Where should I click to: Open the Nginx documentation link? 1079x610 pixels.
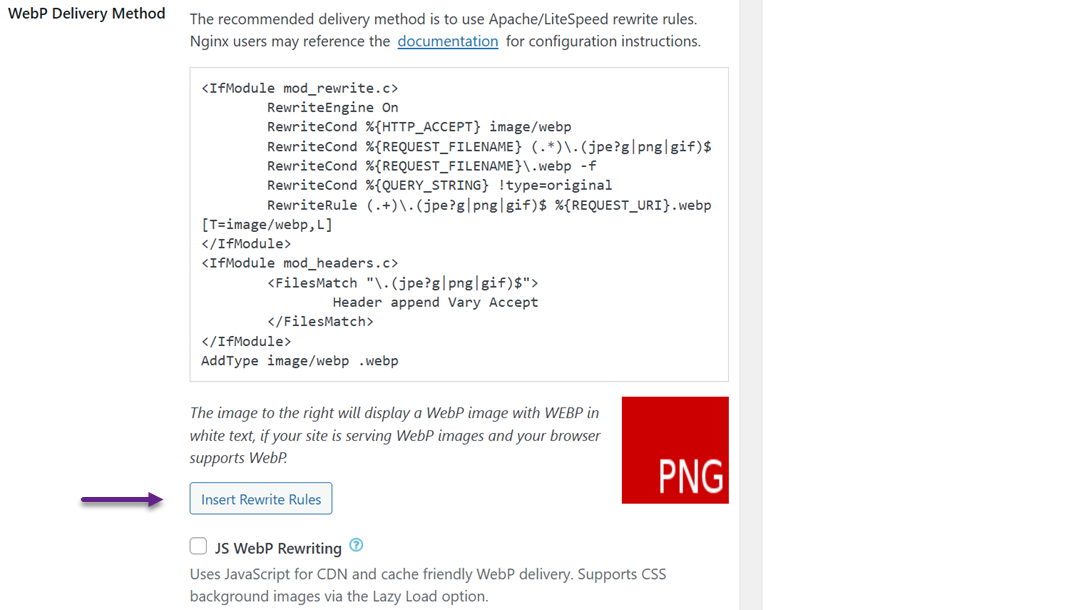click(447, 41)
